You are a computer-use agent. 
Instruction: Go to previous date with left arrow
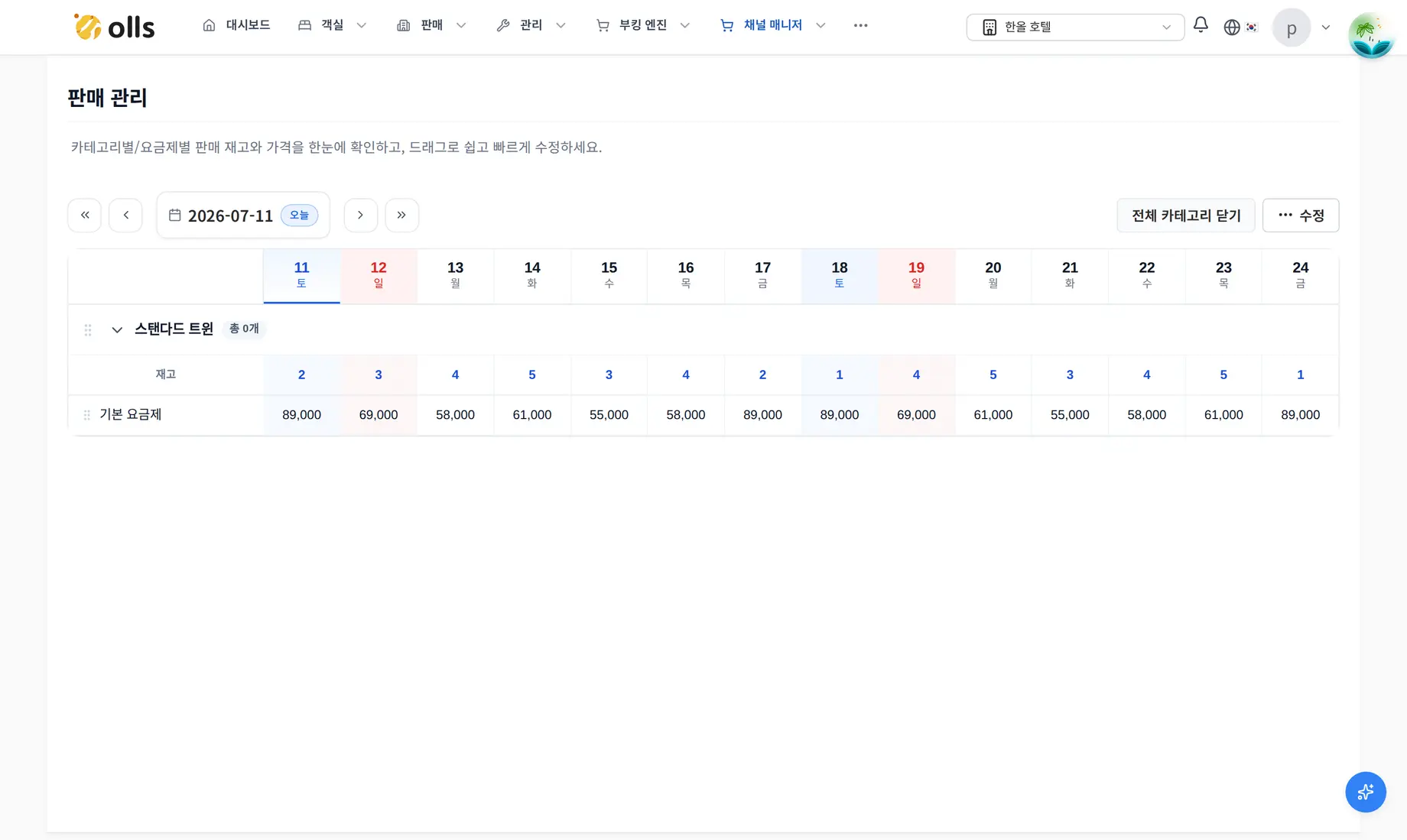point(126,215)
